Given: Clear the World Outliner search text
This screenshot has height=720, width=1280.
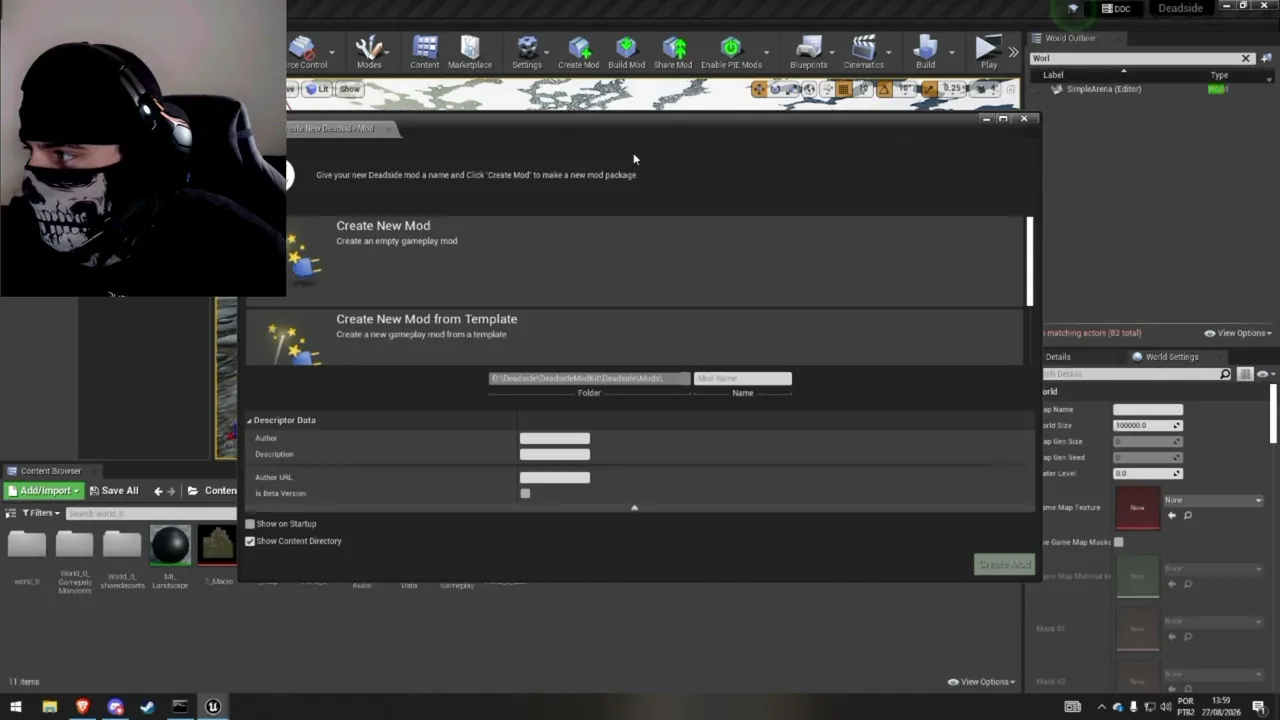Looking at the screenshot, I should coord(1246,58).
